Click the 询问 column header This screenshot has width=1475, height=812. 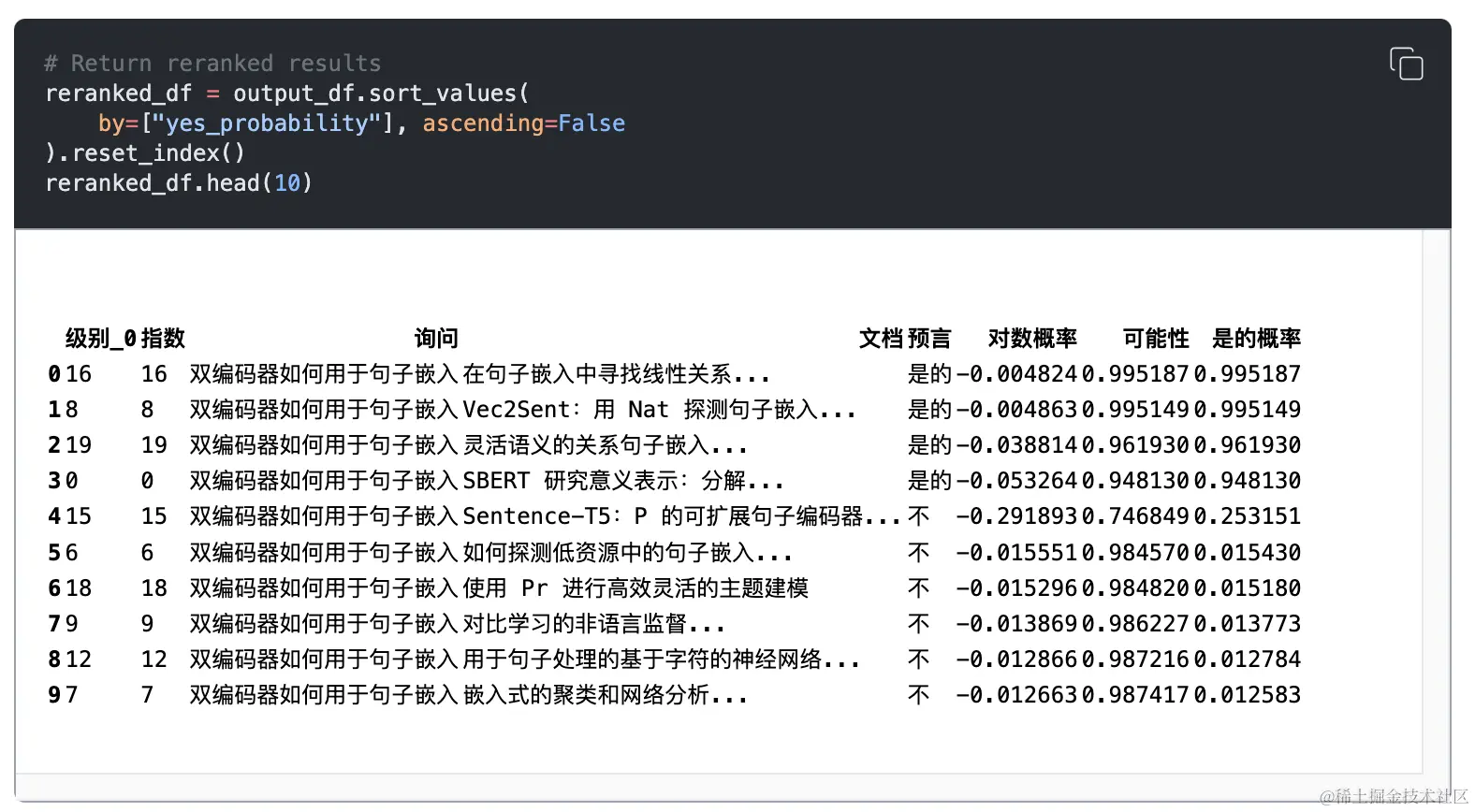[436, 338]
